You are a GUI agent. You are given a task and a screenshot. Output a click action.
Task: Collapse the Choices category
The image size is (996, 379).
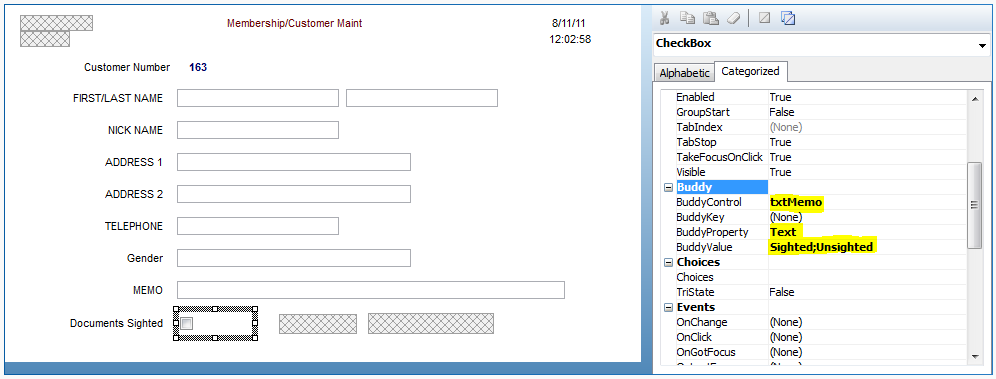coord(668,263)
